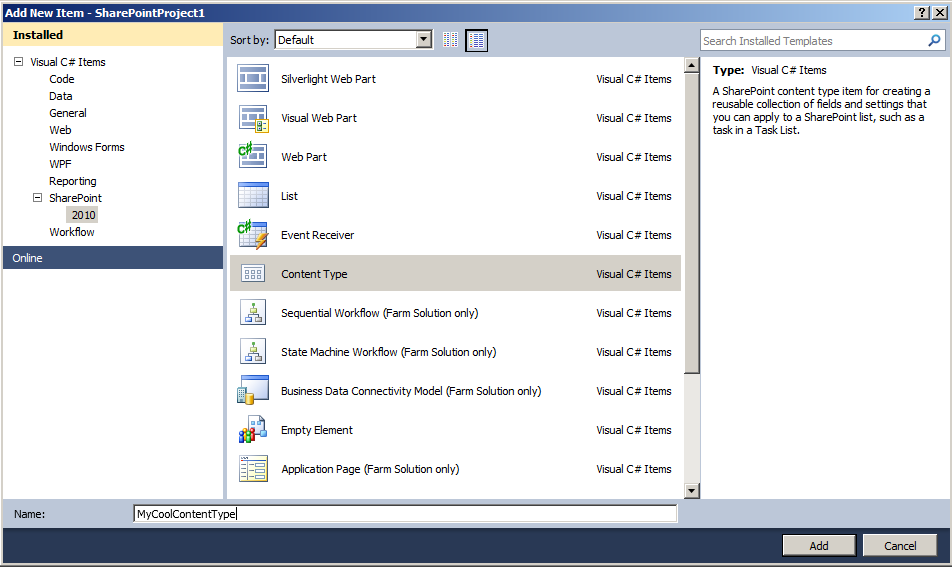The width and height of the screenshot is (952, 567).
Task: Select 'Business Data Connectivity Model' text
Action: pos(362,391)
